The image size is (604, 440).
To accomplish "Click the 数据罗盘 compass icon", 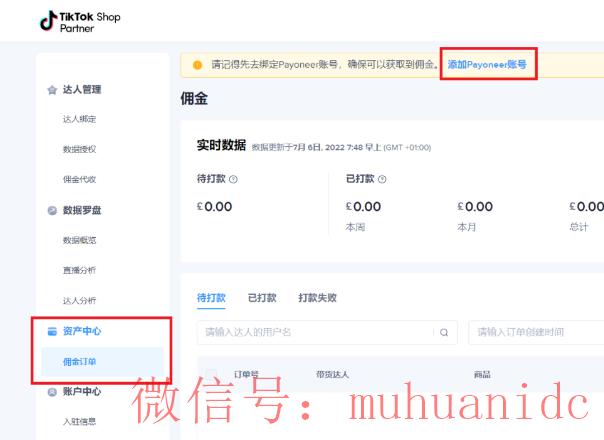I will pos(52,211).
